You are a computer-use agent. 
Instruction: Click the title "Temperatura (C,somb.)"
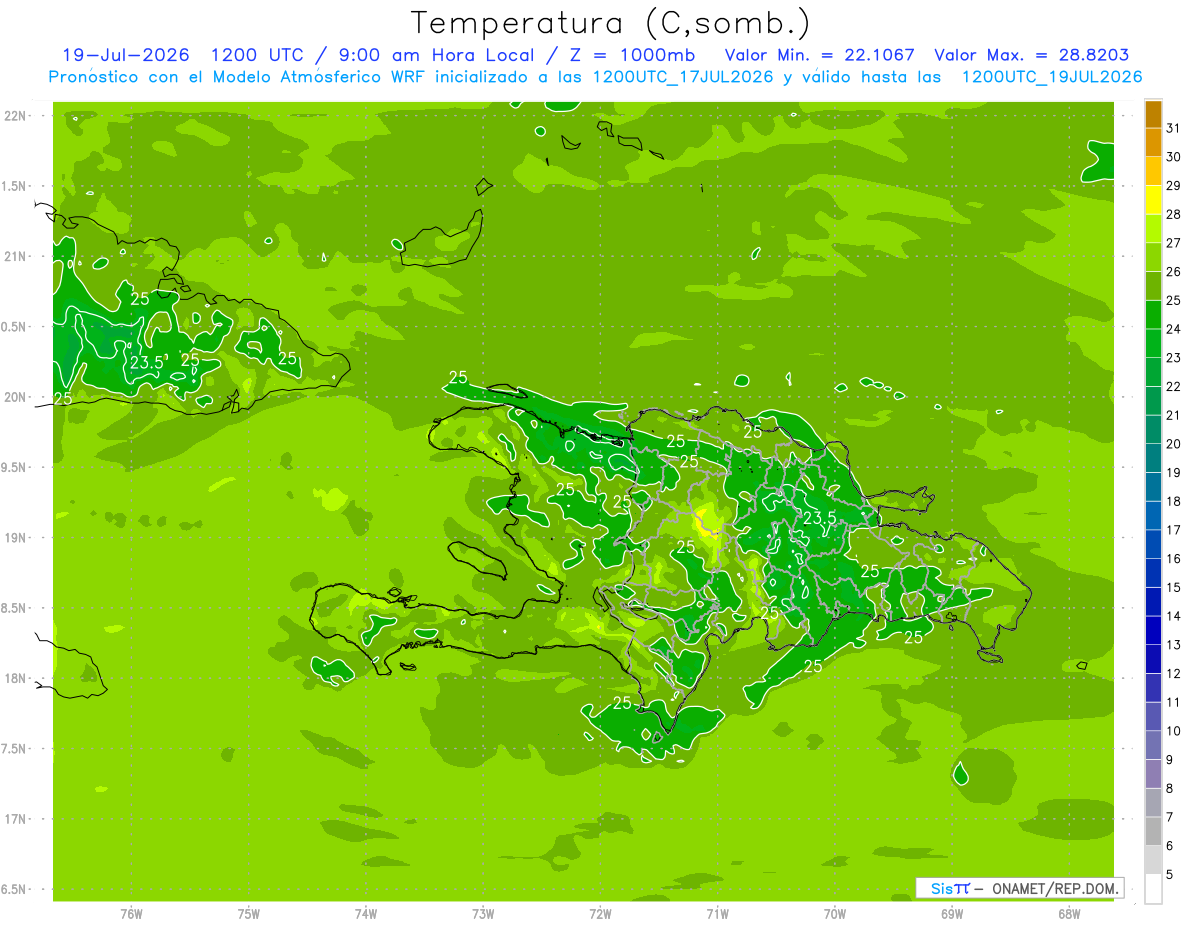[610, 23]
